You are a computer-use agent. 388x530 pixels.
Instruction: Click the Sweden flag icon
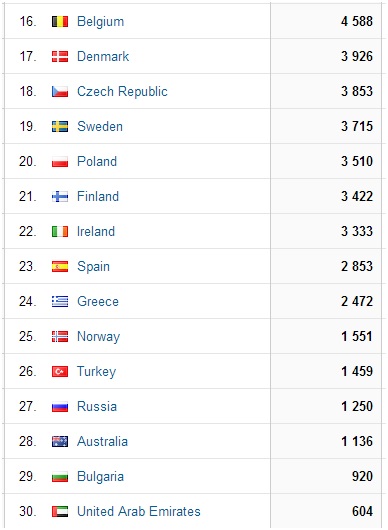click(60, 126)
